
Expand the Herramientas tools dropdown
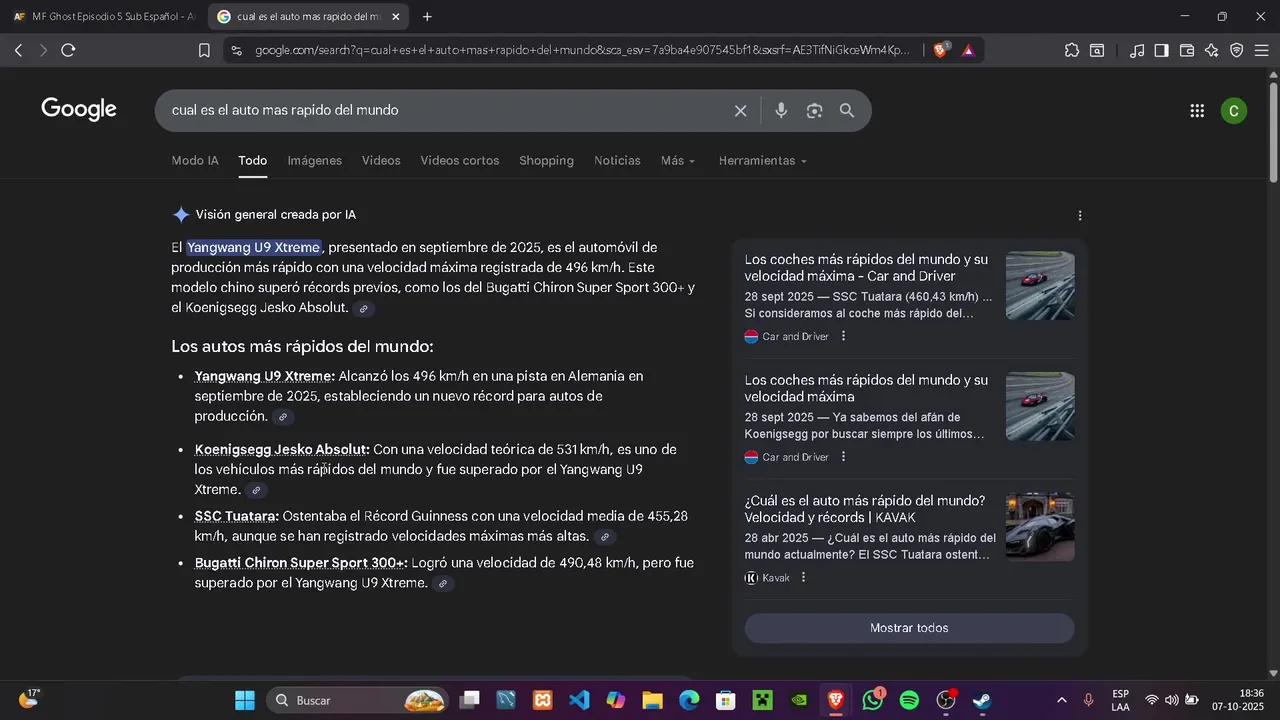click(x=762, y=161)
